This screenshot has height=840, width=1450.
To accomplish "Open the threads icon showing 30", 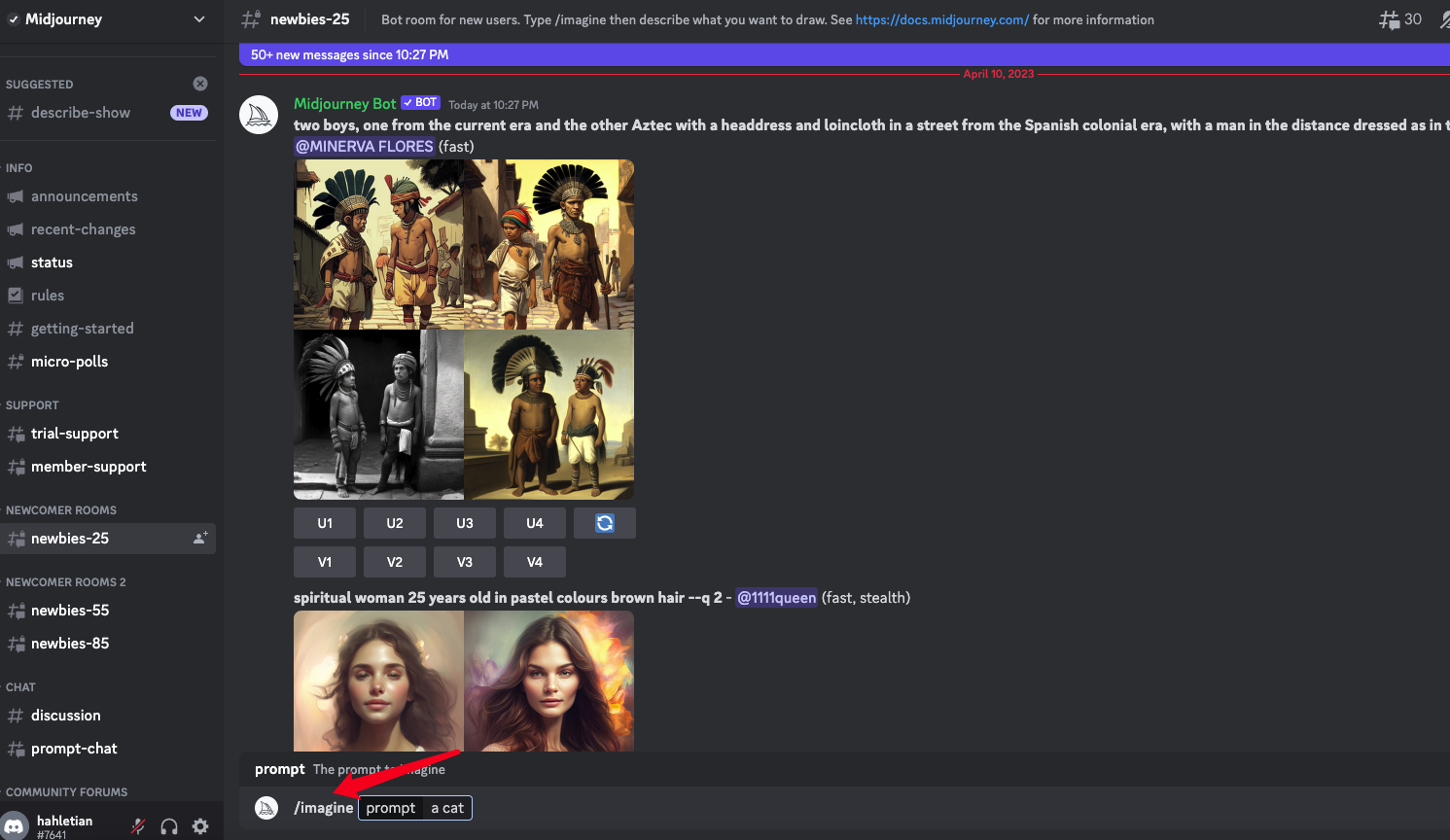I will pos(1400,19).
